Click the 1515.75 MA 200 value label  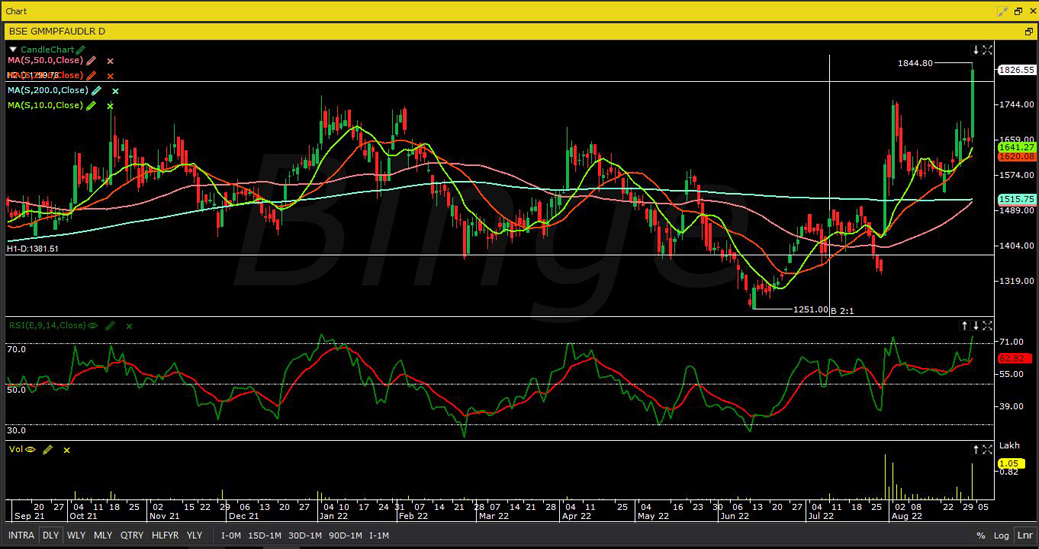click(1016, 199)
